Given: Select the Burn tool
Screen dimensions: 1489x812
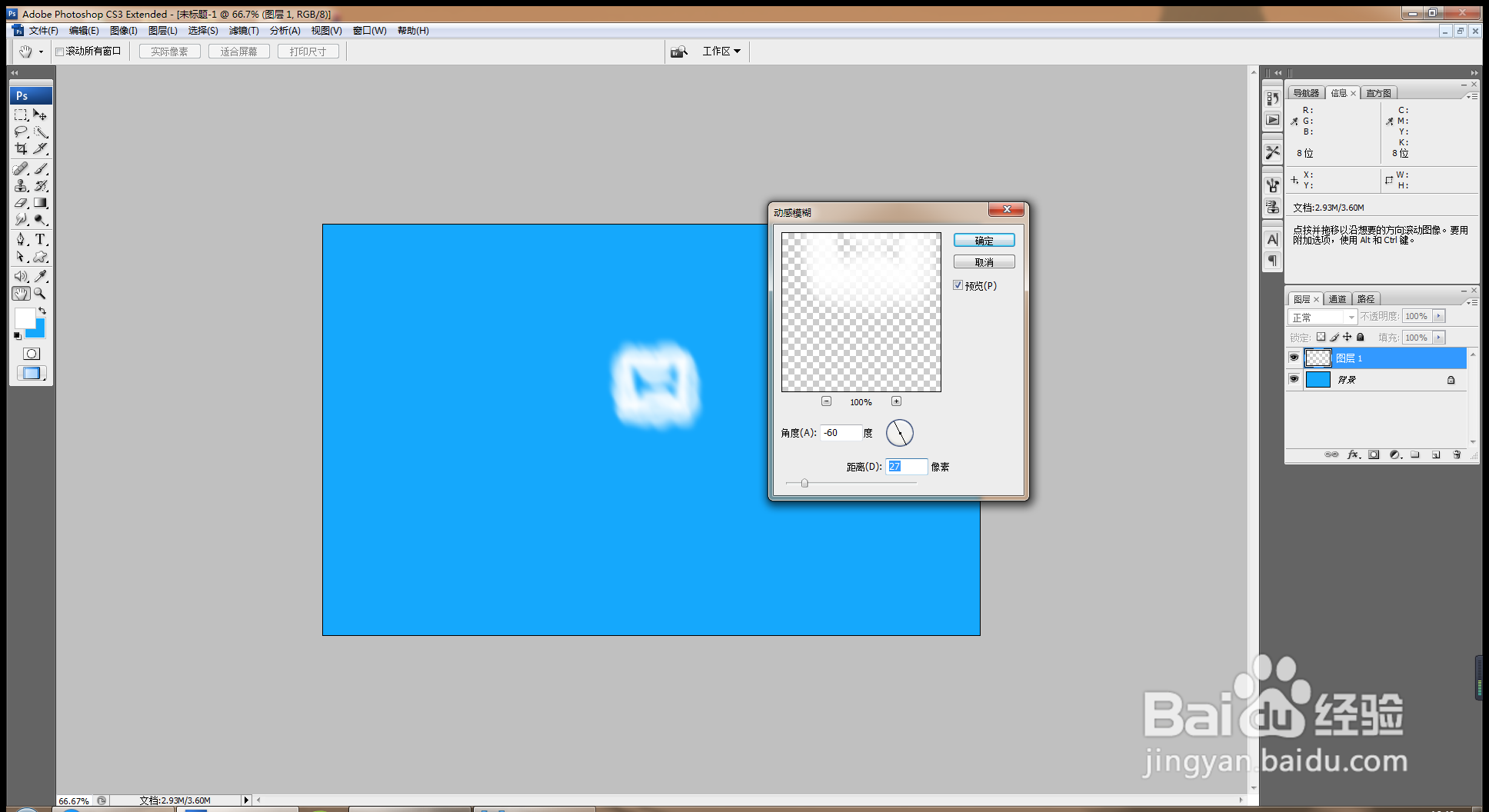Looking at the screenshot, I should click(41, 220).
